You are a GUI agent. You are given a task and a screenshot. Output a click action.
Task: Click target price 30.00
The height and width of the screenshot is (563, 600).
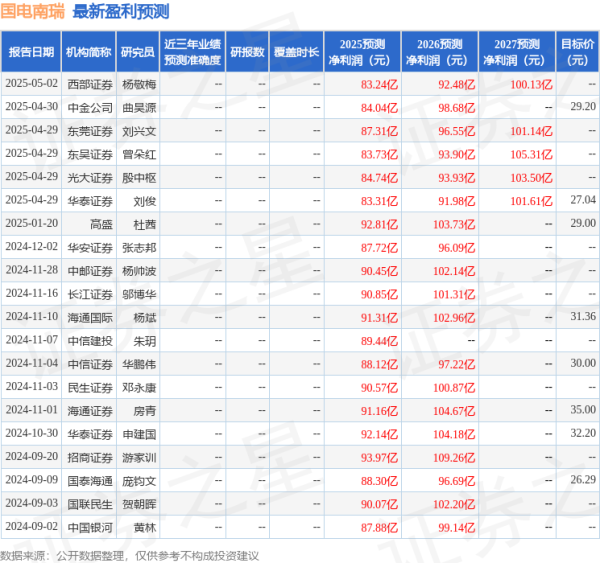(583, 363)
